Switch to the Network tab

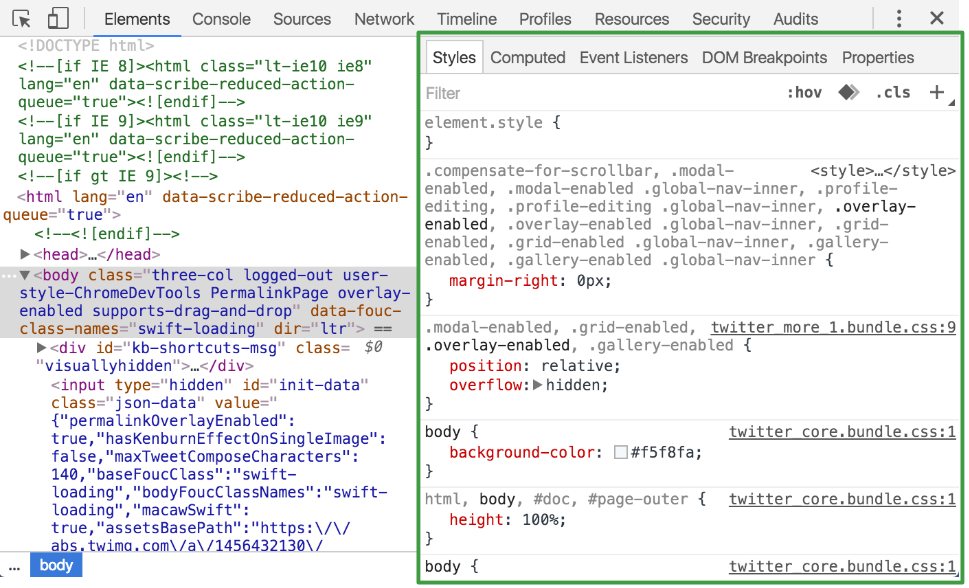coord(384,19)
